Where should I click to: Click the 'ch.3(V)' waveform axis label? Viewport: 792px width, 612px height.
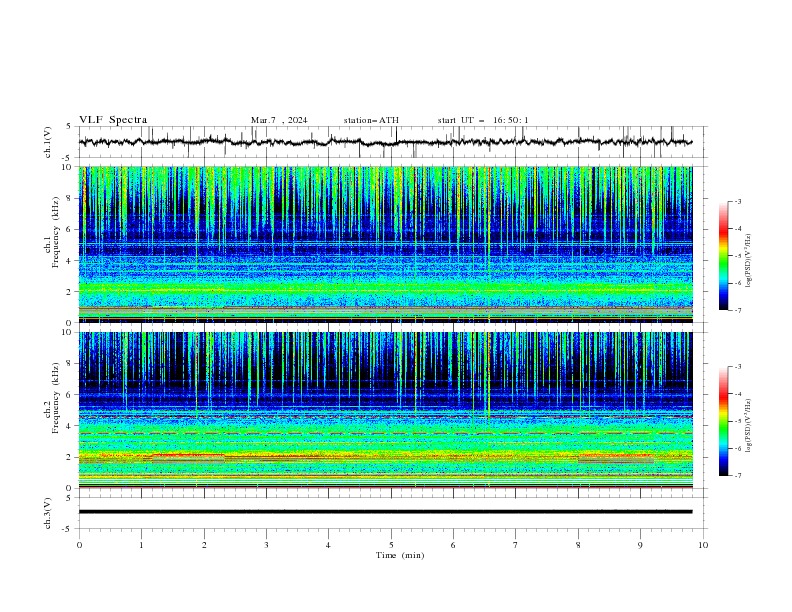click(48, 513)
